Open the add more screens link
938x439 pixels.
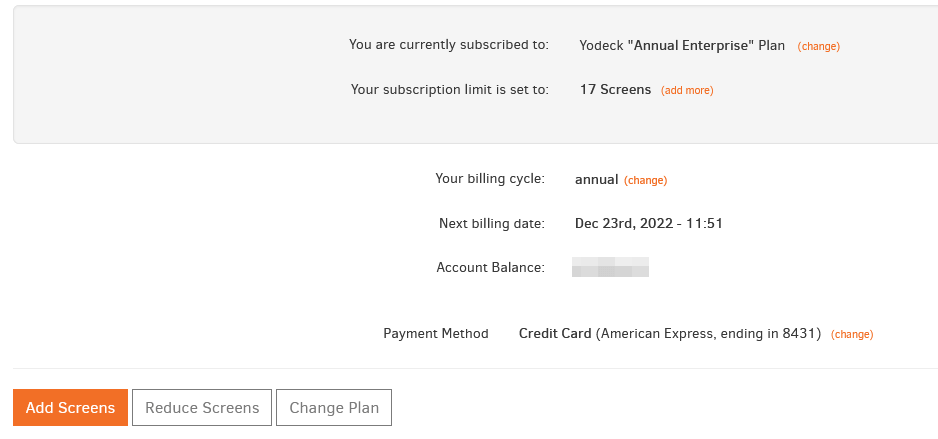pyautogui.click(x=687, y=90)
